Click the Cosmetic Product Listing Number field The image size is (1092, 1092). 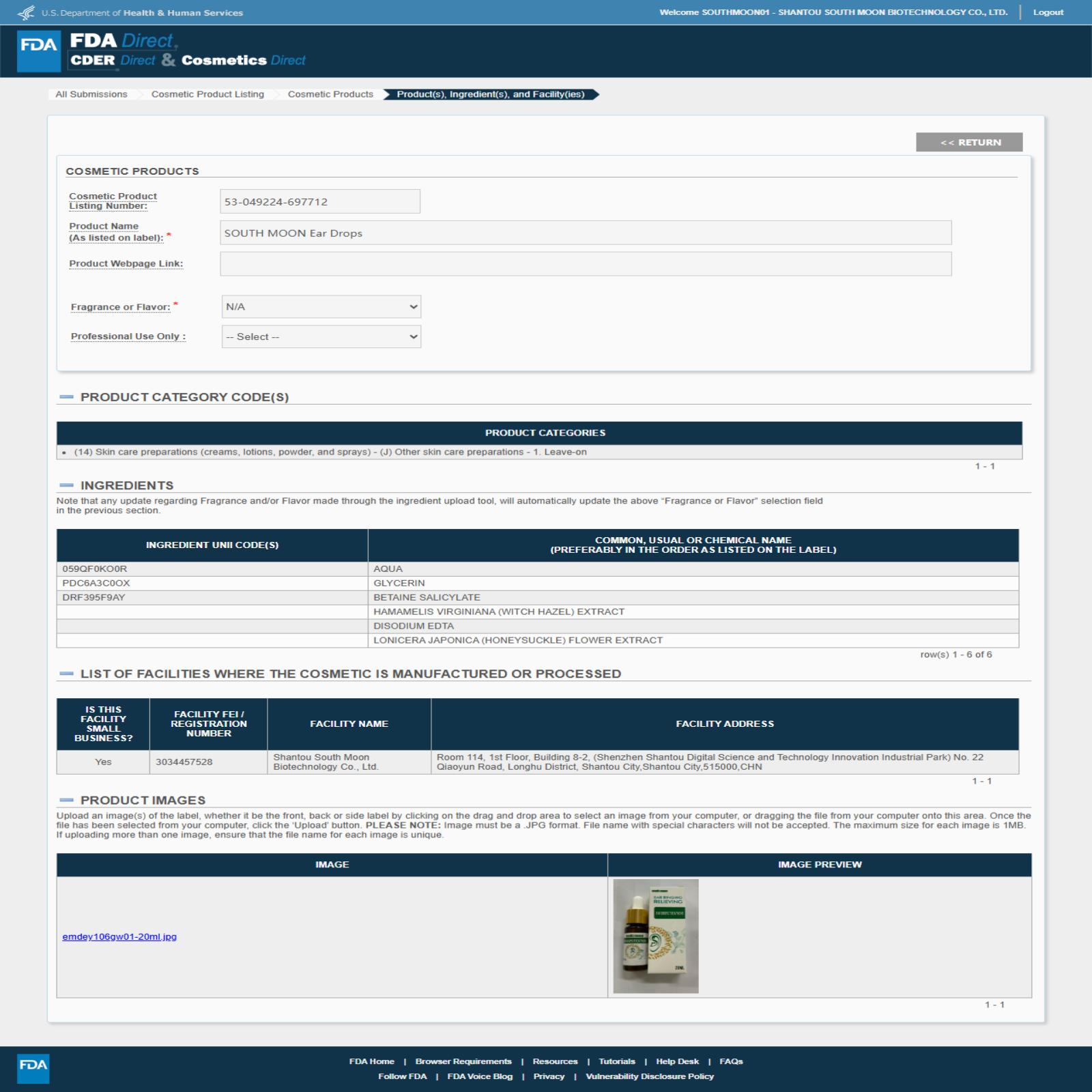click(x=320, y=201)
